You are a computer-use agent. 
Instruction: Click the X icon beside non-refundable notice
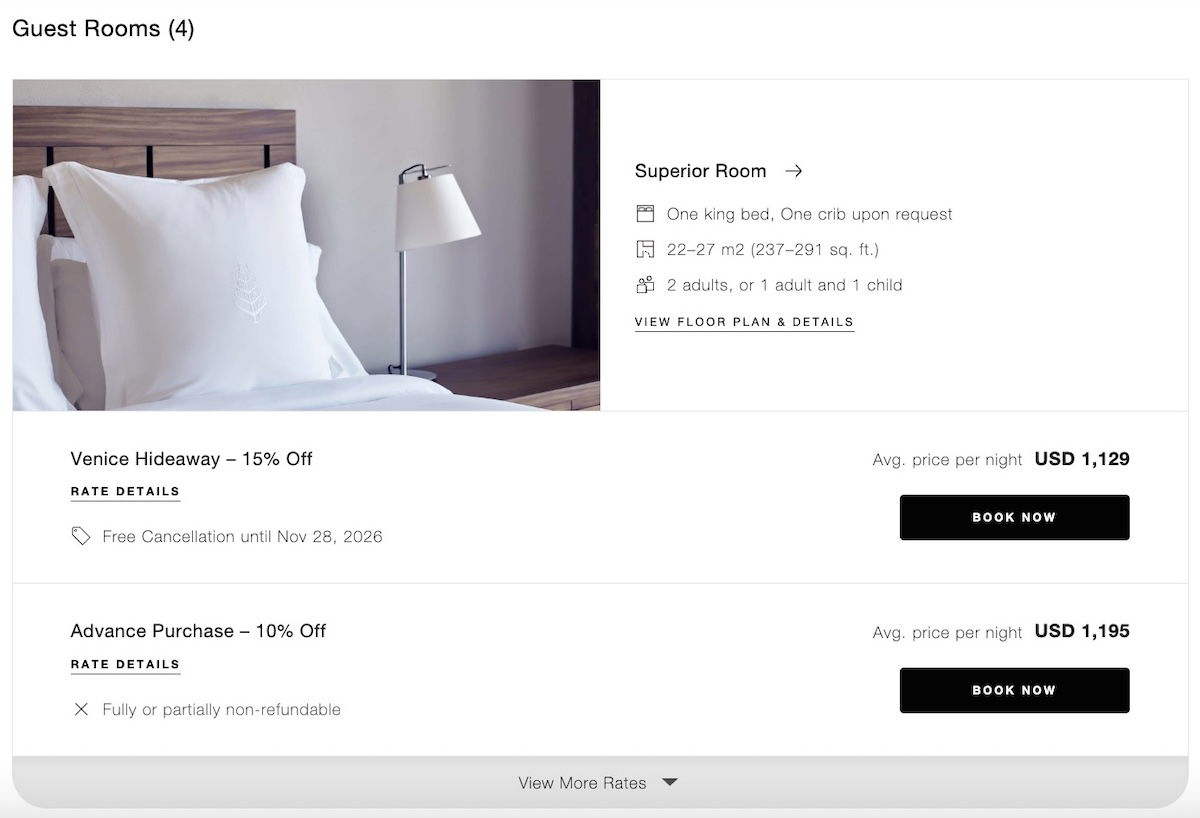click(81, 709)
